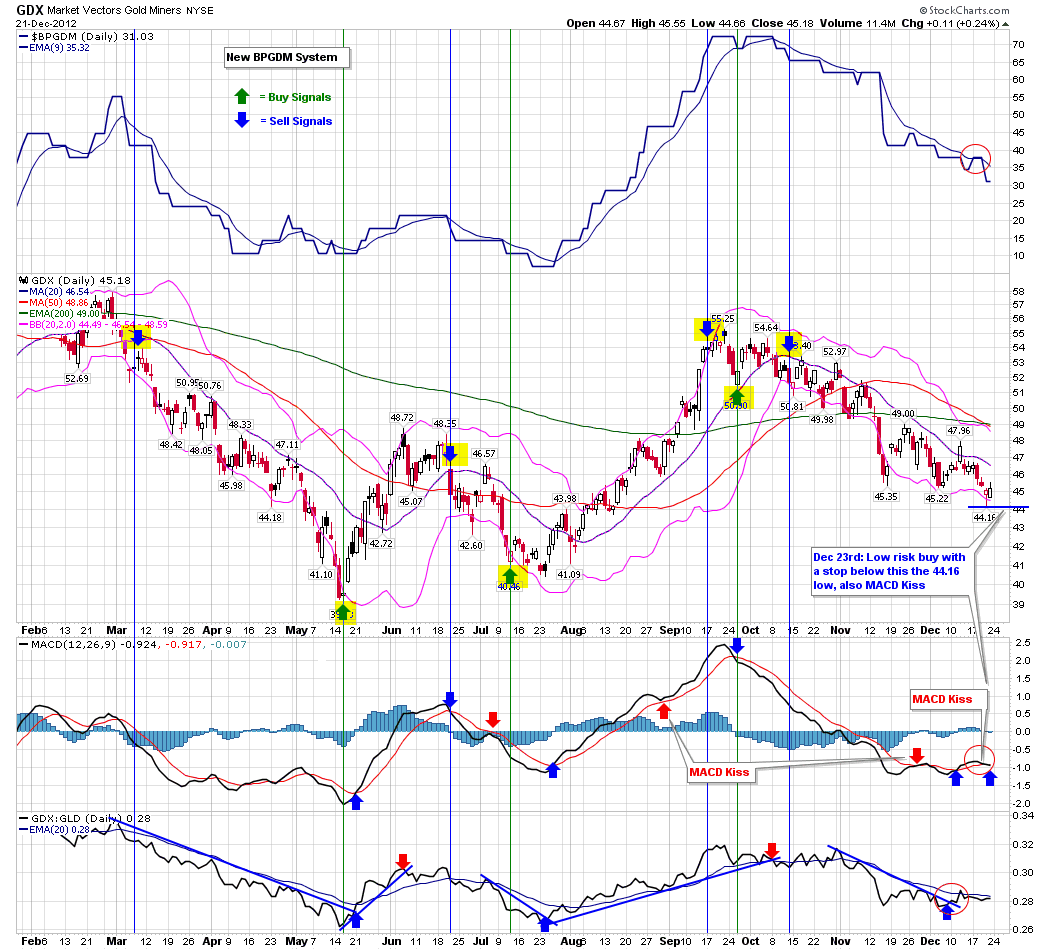This screenshot has width=1050, height=950.
Task: Click the red down arrow on the MACD in early December
Action: [x=917, y=757]
